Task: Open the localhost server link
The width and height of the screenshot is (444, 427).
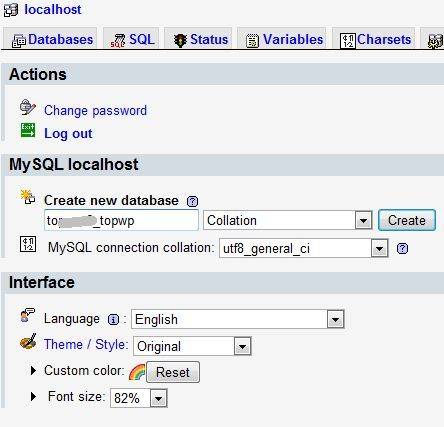Action: click(x=53, y=10)
